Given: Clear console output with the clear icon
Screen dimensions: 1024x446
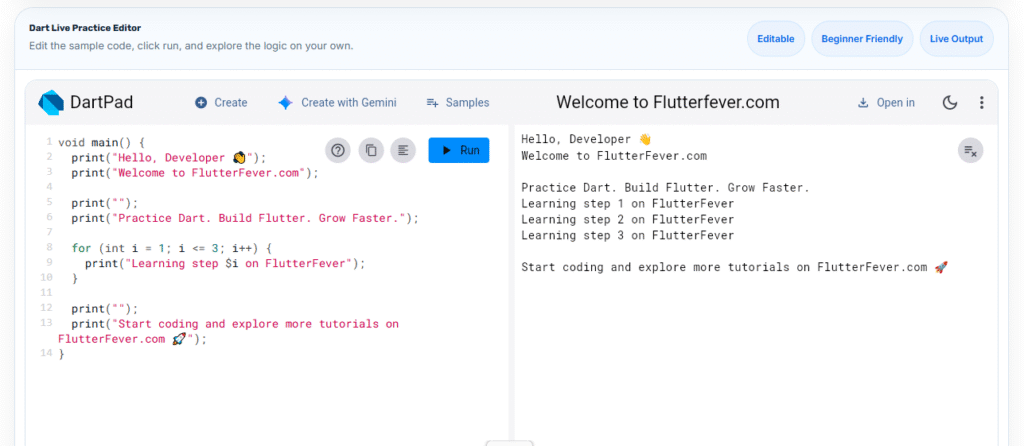Looking at the screenshot, I should point(970,151).
